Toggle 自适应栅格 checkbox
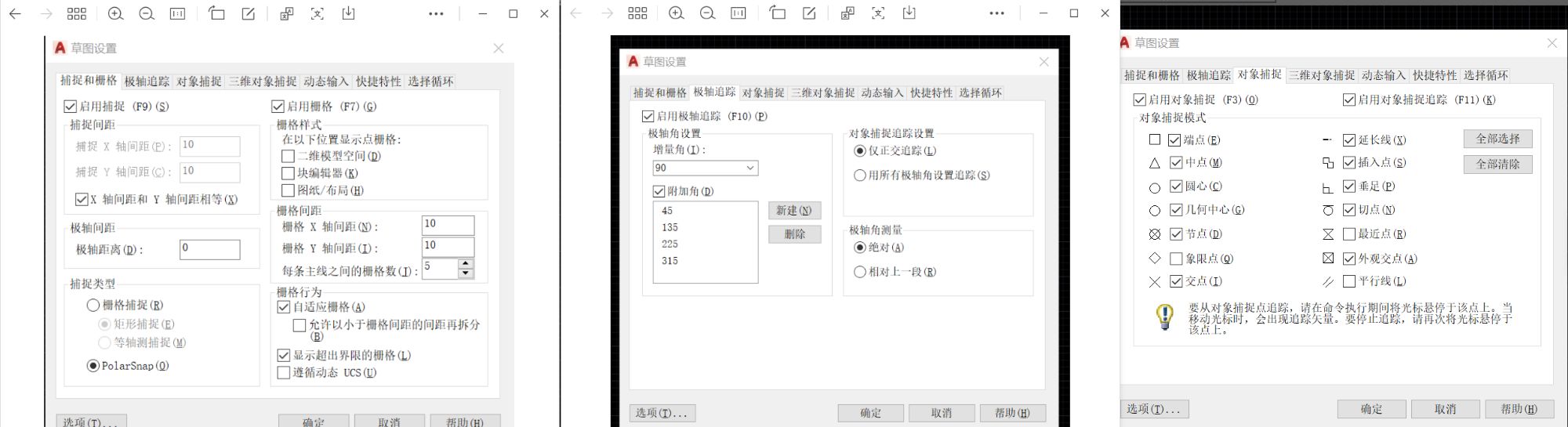 coord(284,307)
